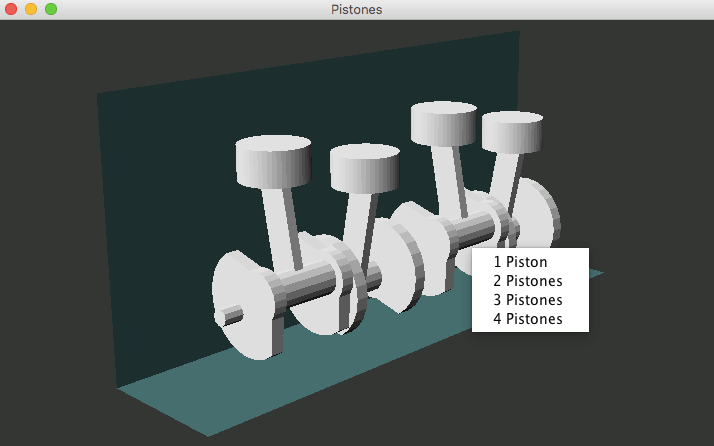Select "4 Pistones" in the context menu

[x=530, y=319]
